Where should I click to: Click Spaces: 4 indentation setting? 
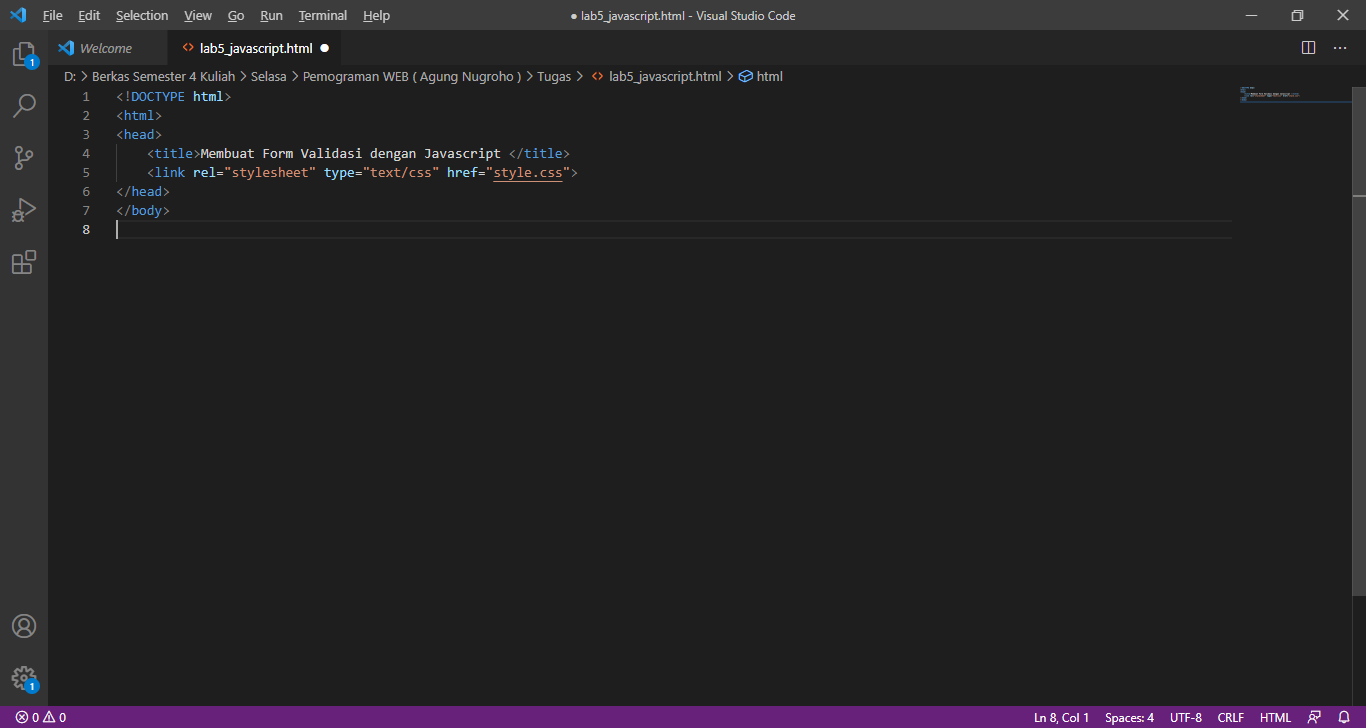pyautogui.click(x=1128, y=717)
